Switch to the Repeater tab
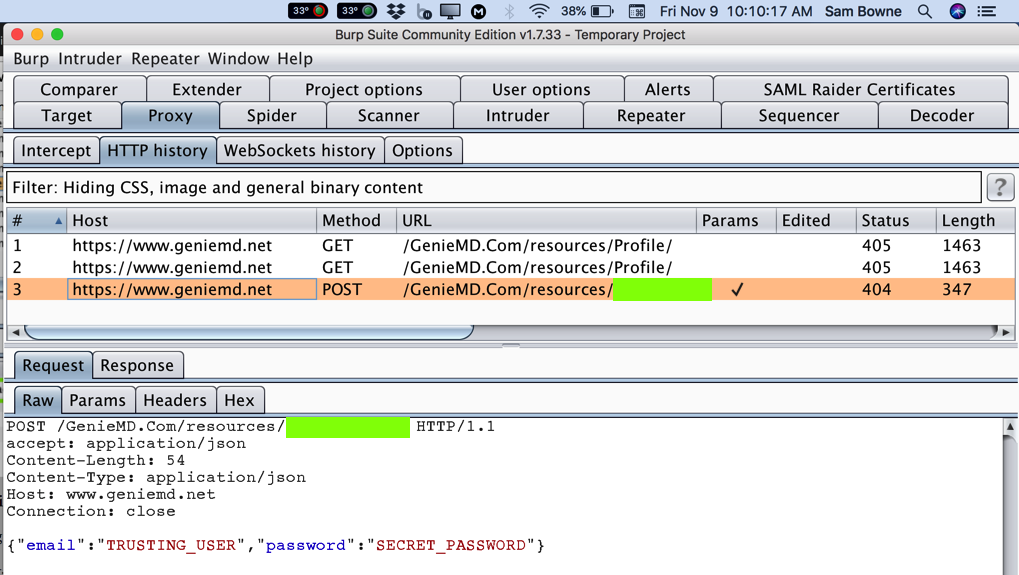 tap(651, 116)
